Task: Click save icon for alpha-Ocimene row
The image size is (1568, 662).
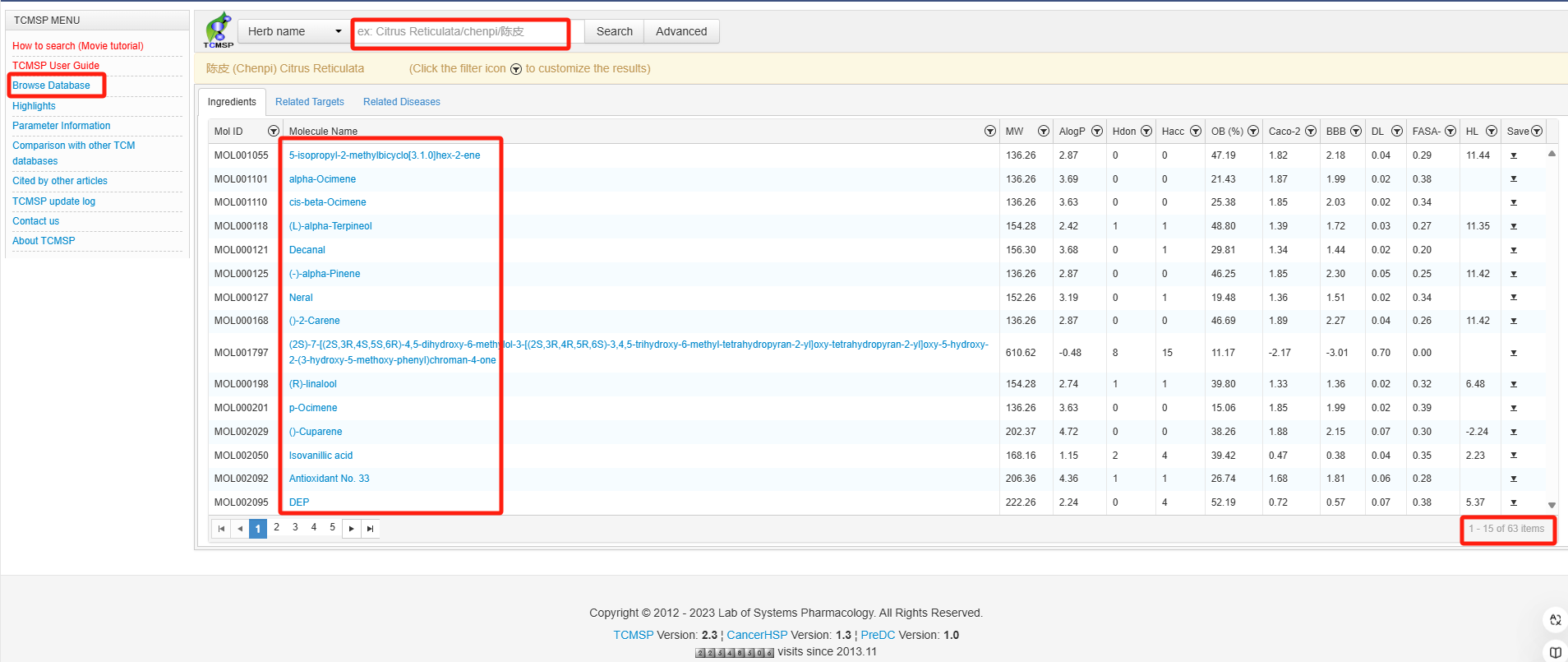Action: point(1514,178)
